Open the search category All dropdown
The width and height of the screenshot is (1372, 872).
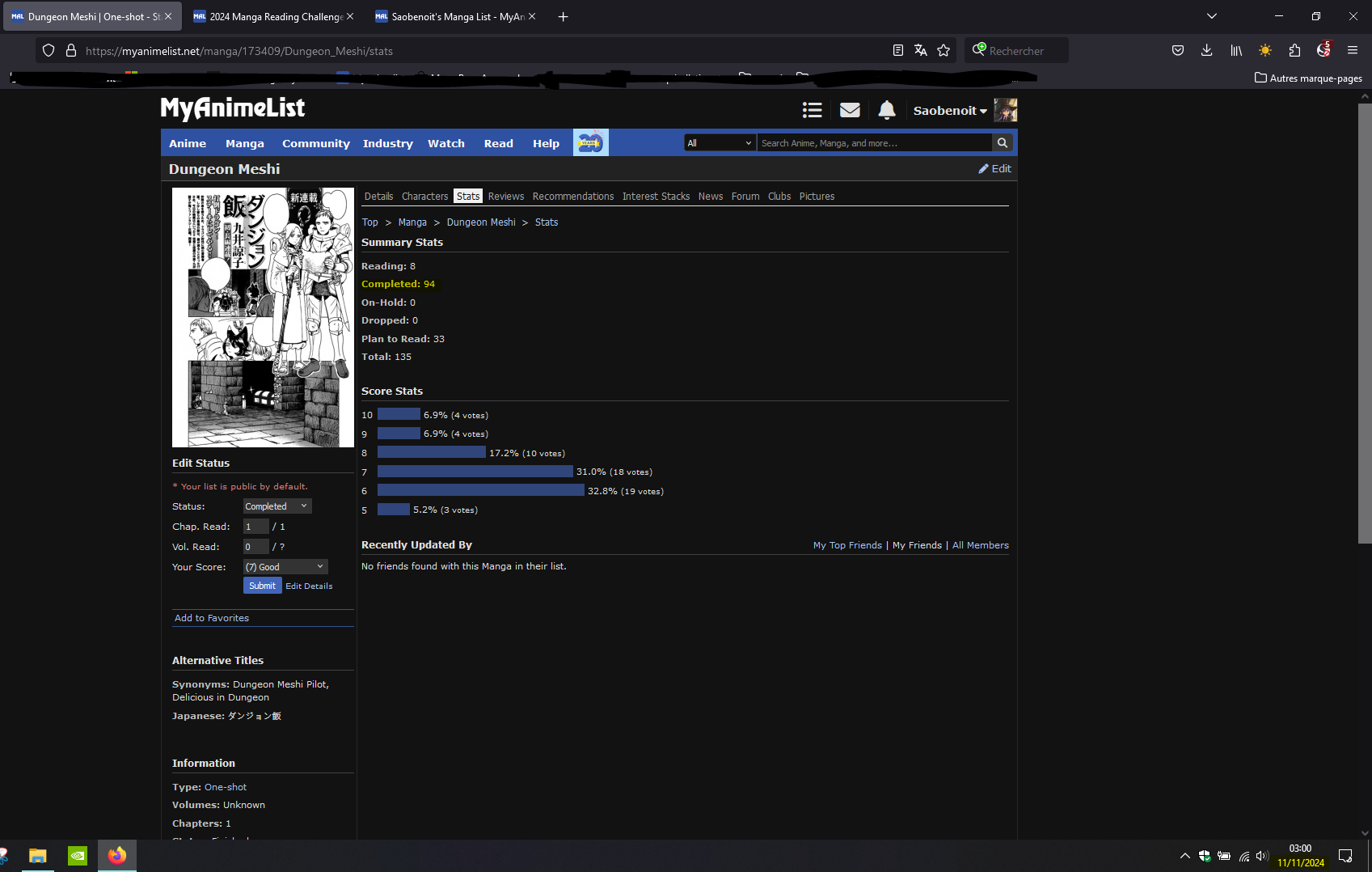[x=720, y=143]
